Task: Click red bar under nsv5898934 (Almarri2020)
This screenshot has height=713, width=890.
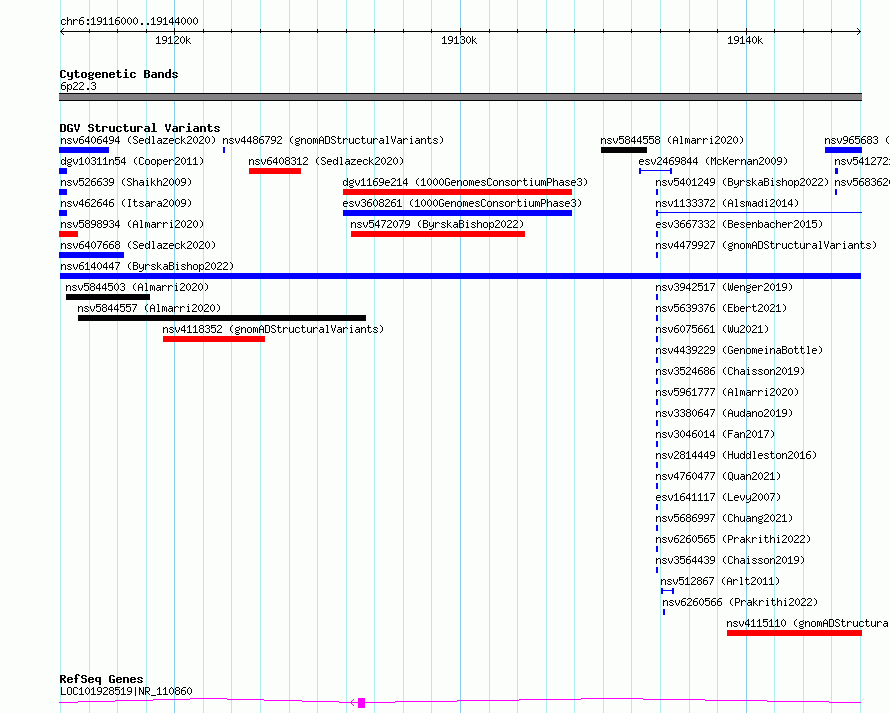Action: (x=69, y=234)
